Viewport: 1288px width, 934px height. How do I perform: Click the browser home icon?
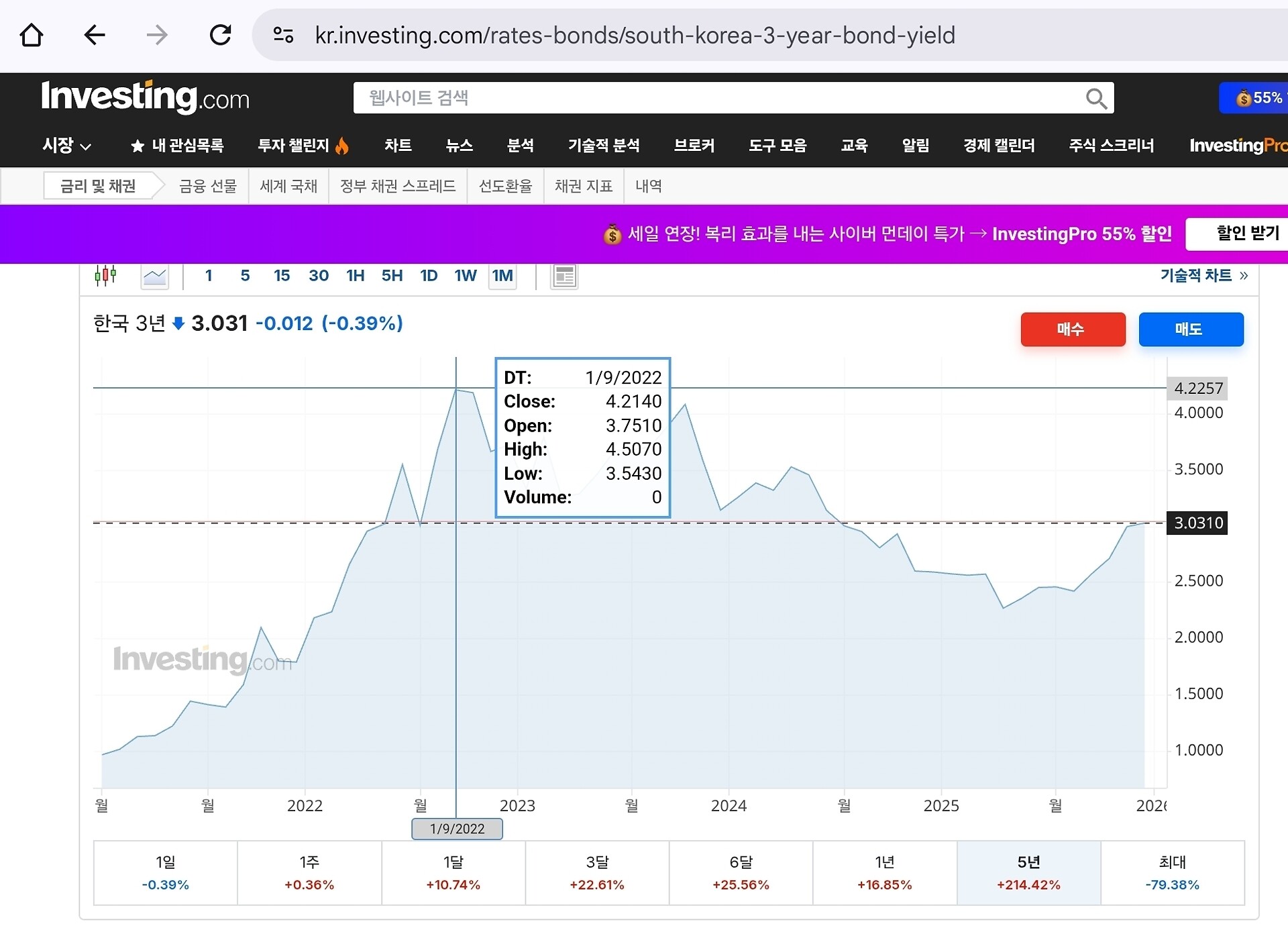[x=32, y=35]
